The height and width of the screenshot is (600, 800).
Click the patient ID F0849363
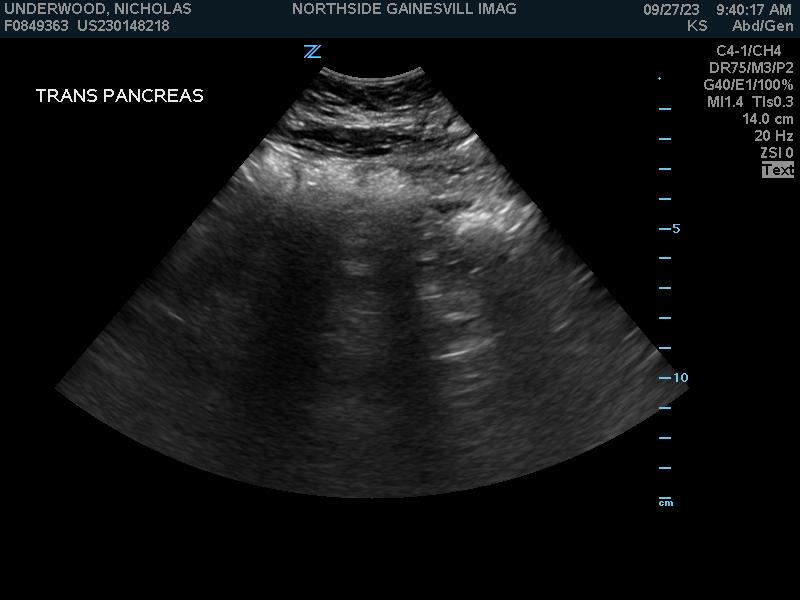click(36, 26)
